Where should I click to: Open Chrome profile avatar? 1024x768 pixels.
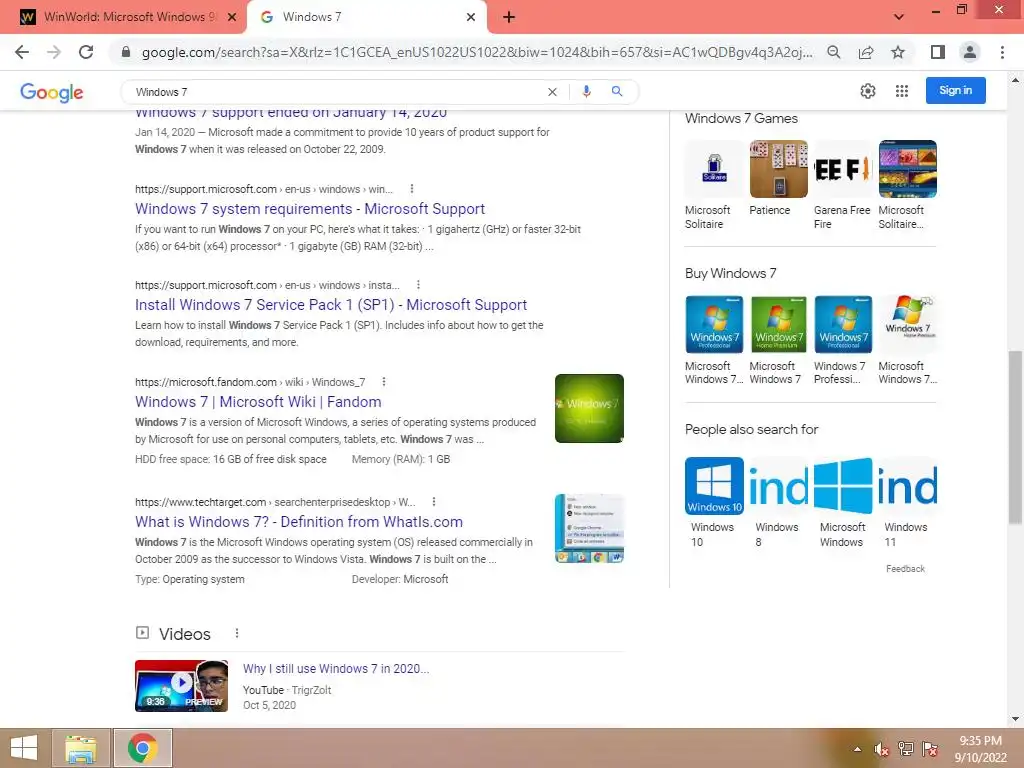point(970,52)
